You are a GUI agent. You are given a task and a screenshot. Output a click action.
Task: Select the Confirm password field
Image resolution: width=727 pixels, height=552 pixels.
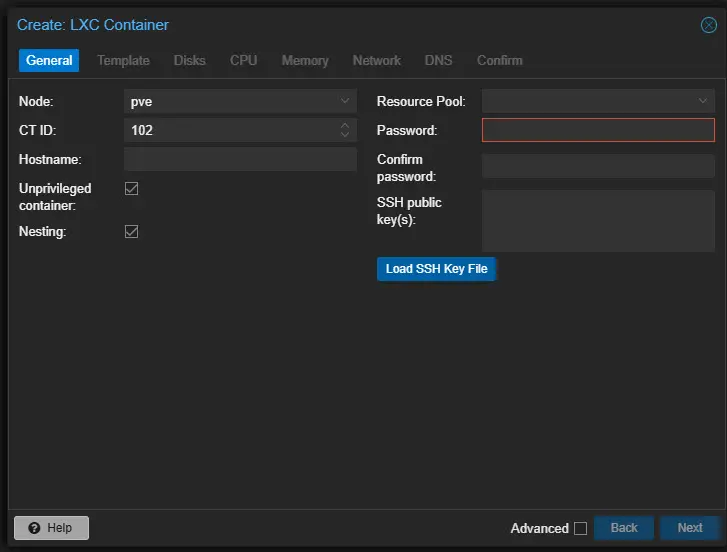tap(598, 166)
